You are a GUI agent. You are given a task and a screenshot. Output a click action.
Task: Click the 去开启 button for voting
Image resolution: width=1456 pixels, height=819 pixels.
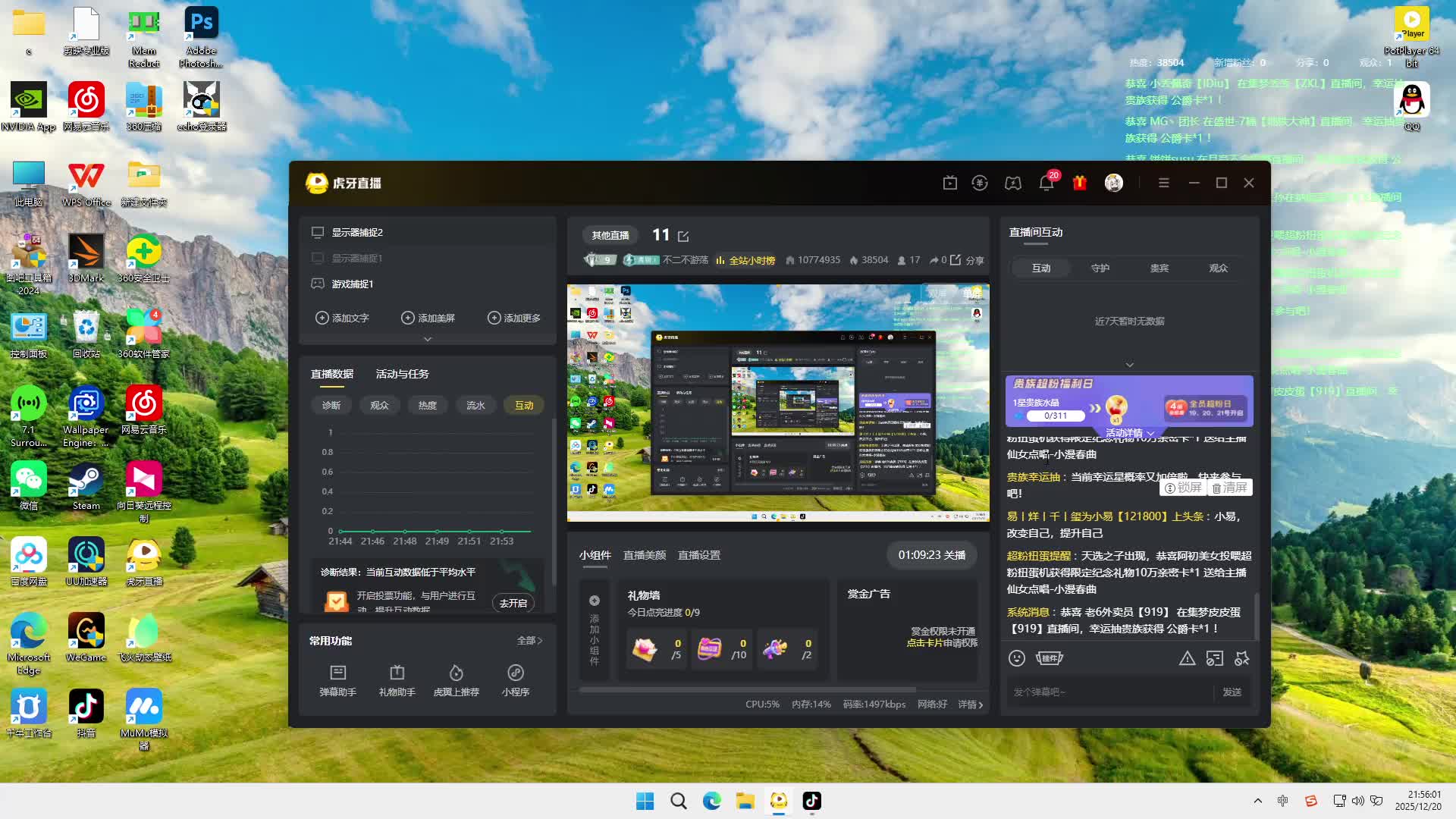click(x=513, y=603)
